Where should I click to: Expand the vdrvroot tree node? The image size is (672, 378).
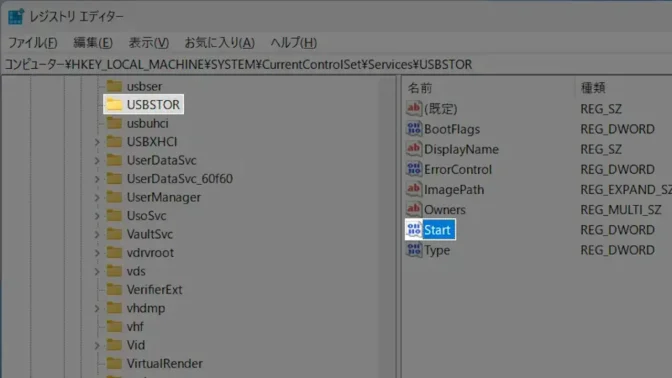[97, 253]
